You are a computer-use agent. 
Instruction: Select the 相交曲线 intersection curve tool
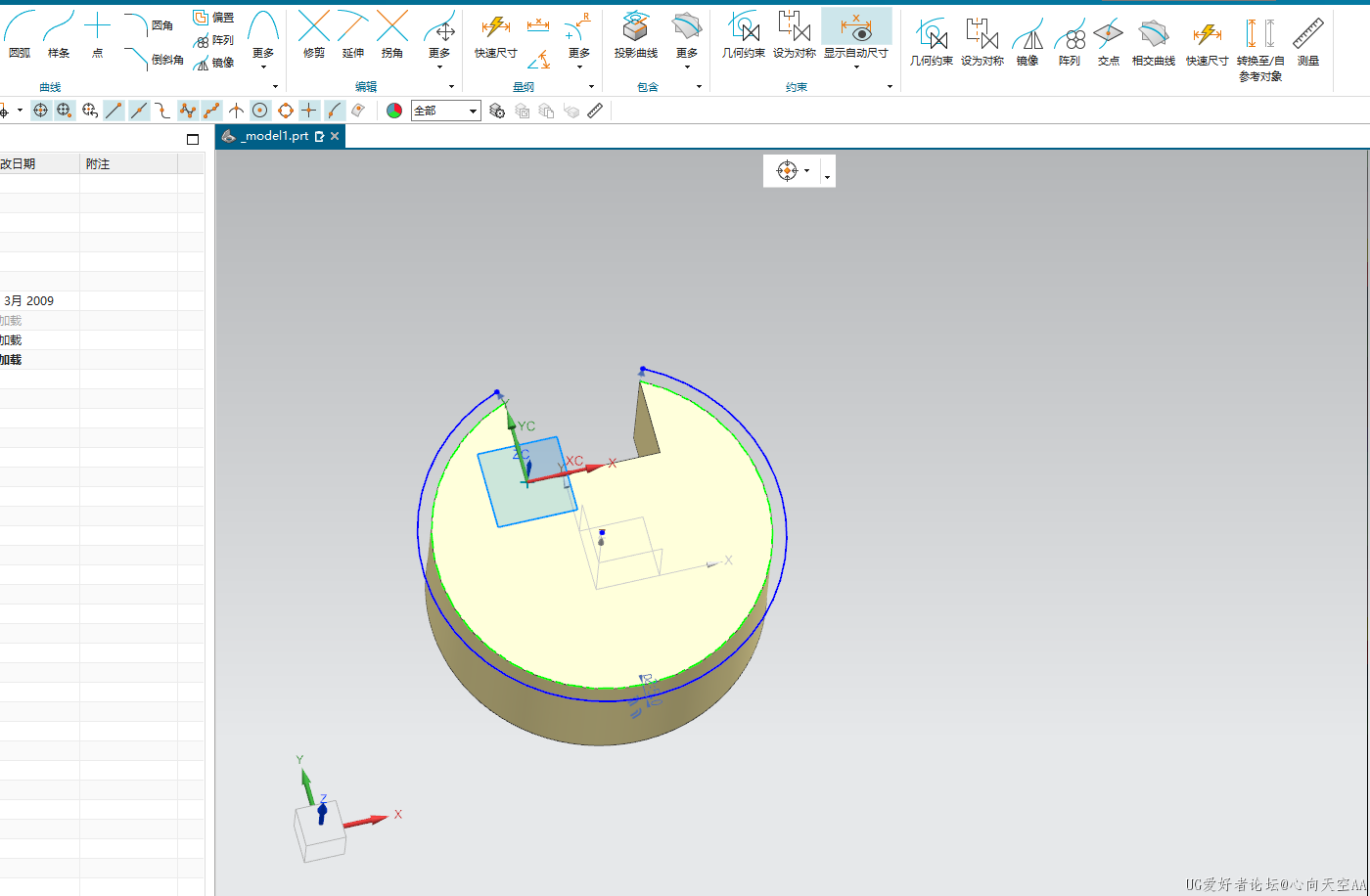point(1154,43)
